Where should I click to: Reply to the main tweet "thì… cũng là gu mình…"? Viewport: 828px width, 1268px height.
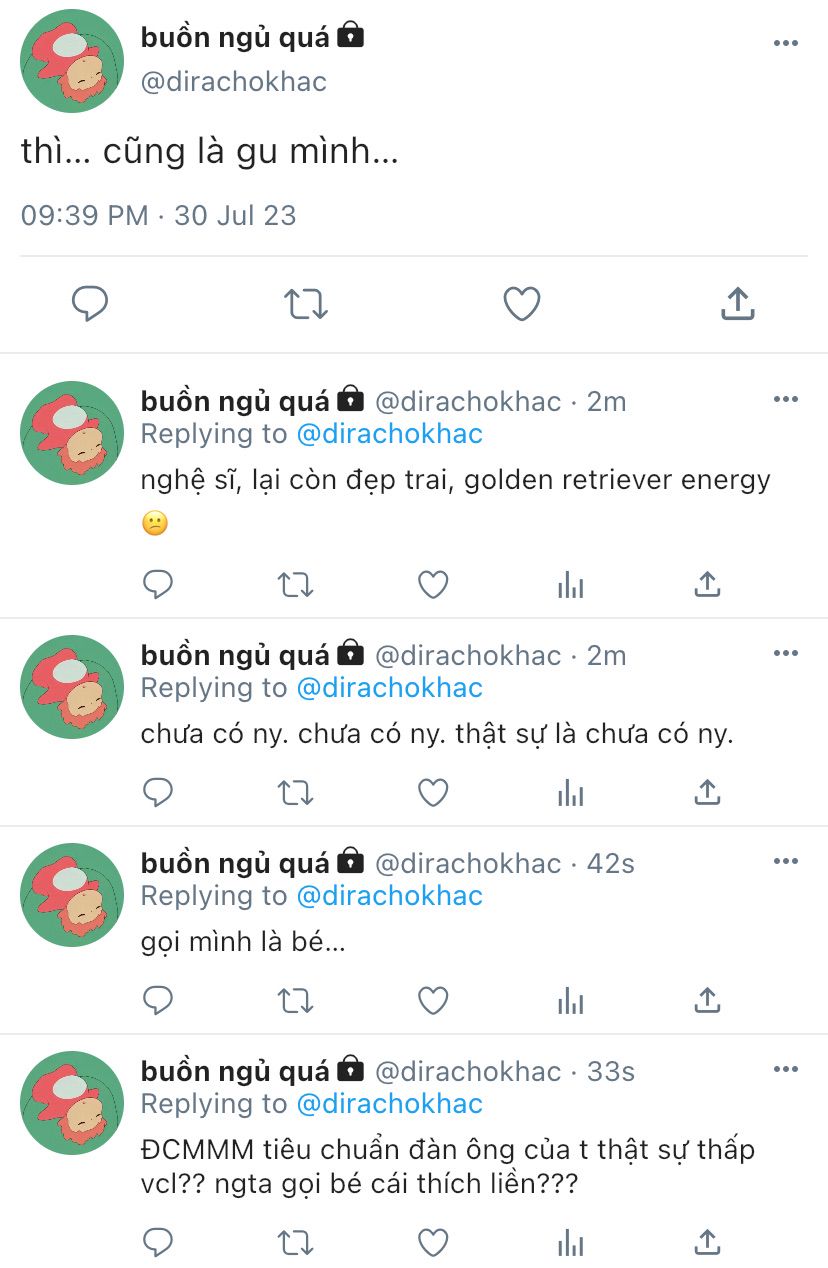90,303
